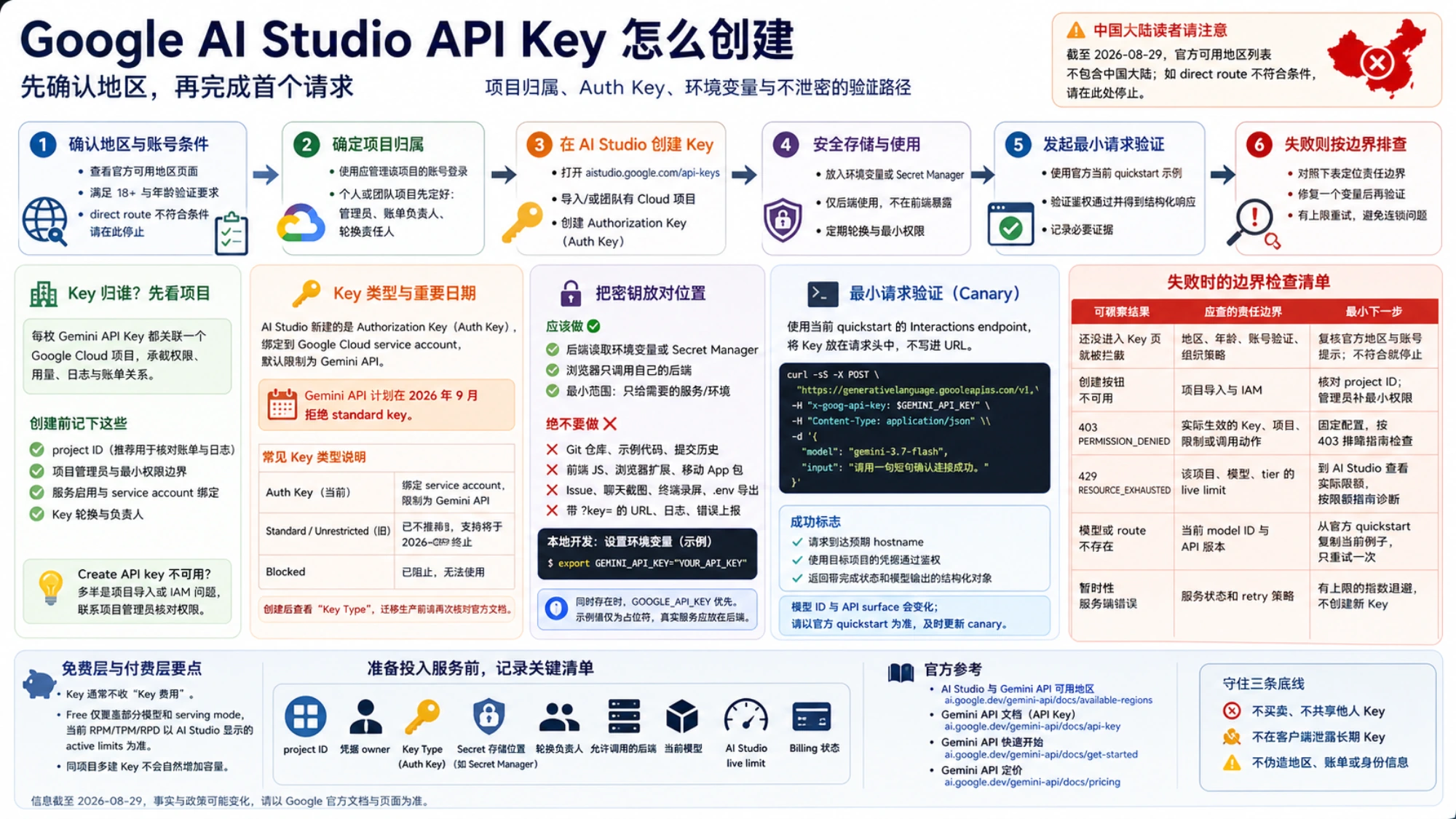Click the AI Studio live limit gauge icon
Screen dimensions: 1456x819
[x=745, y=716]
